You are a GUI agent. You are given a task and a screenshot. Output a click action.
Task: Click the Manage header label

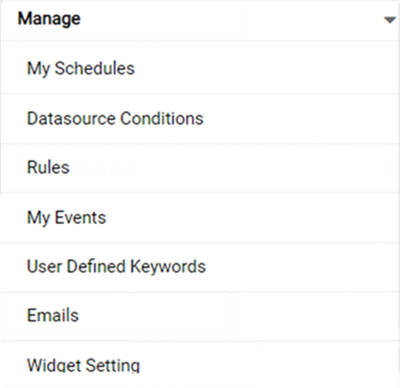pyautogui.click(x=49, y=19)
